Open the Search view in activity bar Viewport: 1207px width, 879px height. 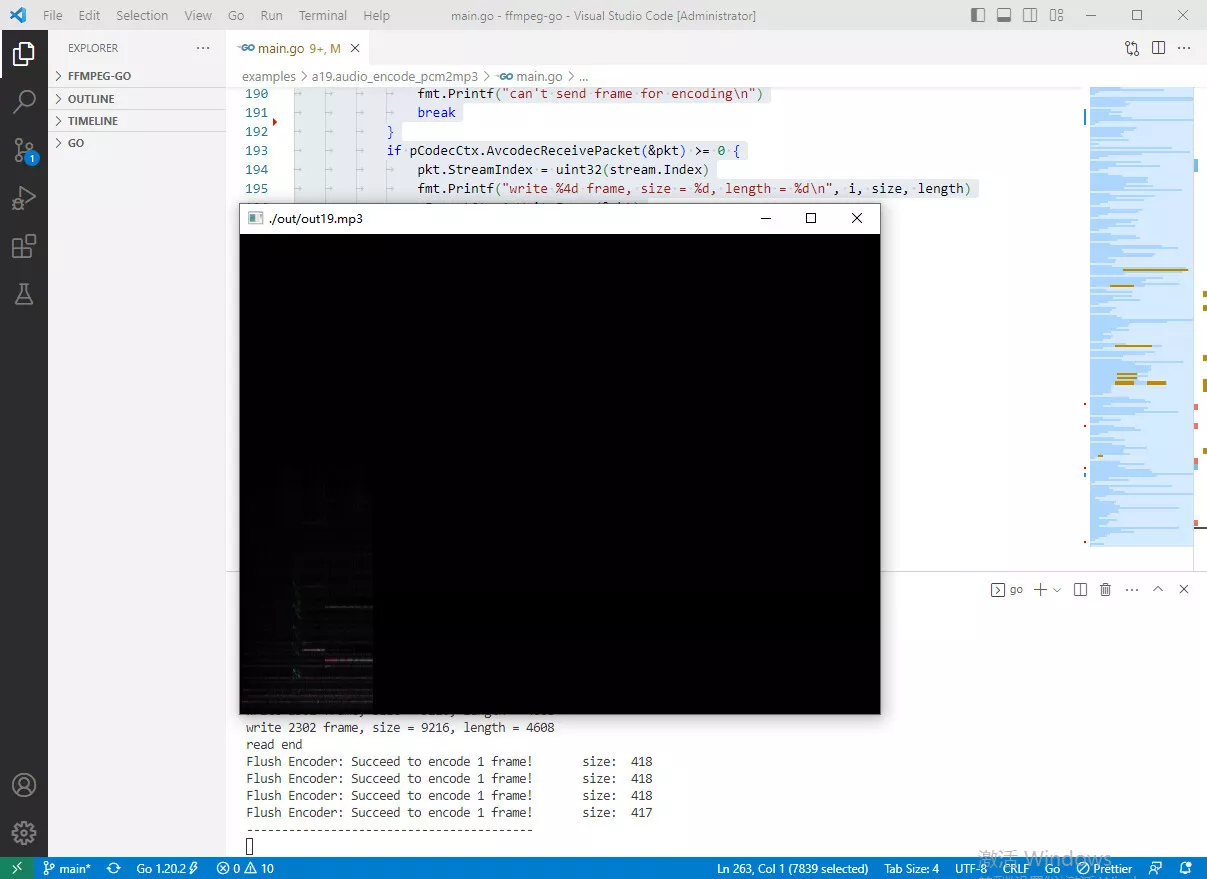tap(24, 101)
